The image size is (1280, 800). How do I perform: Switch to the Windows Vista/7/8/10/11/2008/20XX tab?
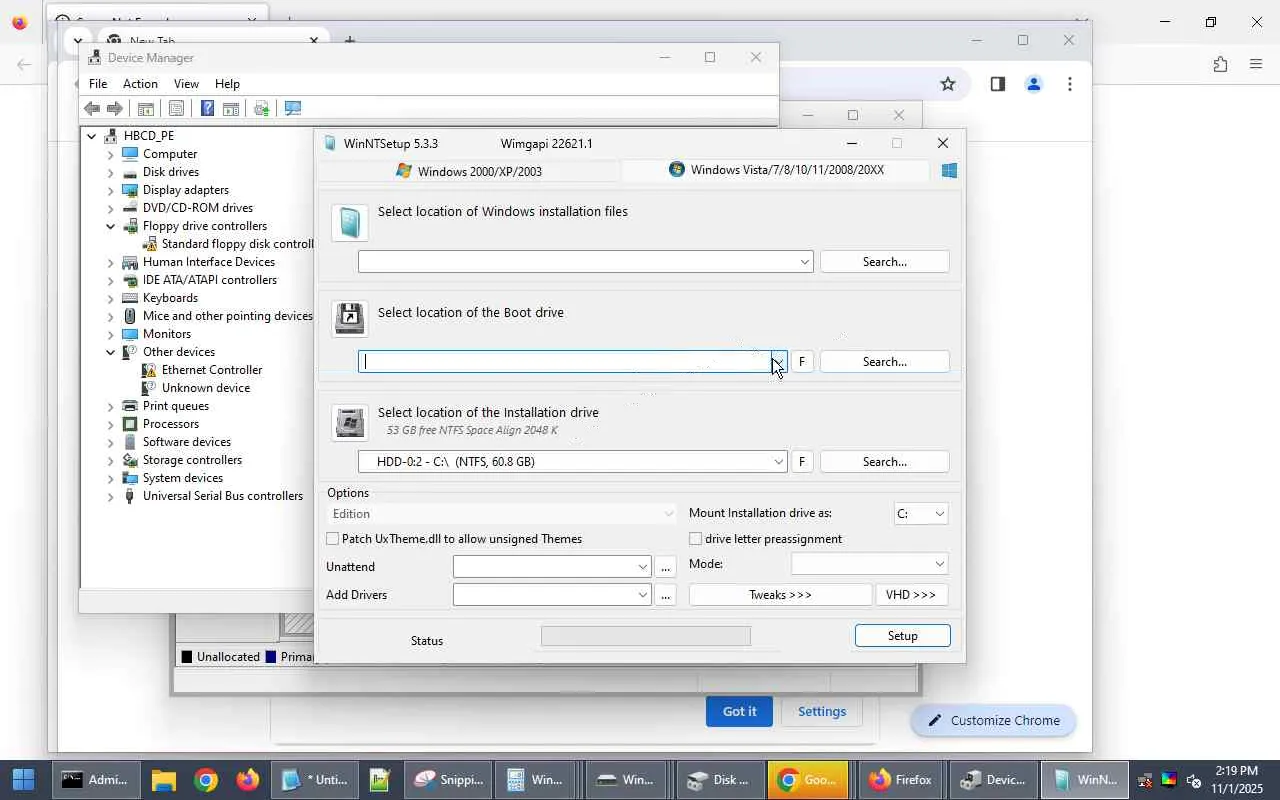(x=776, y=170)
